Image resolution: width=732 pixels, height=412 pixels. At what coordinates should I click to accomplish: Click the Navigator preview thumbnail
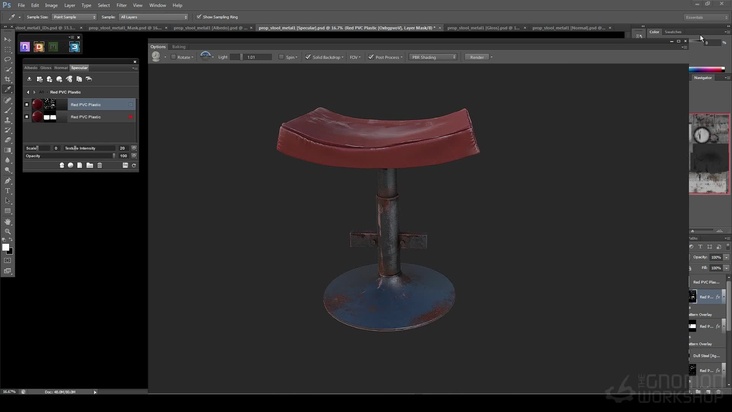pos(709,154)
